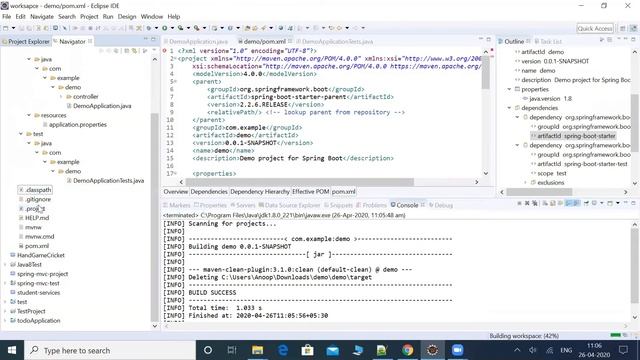
Task: Open the Effective POM tab
Action: pyautogui.click(x=311, y=191)
